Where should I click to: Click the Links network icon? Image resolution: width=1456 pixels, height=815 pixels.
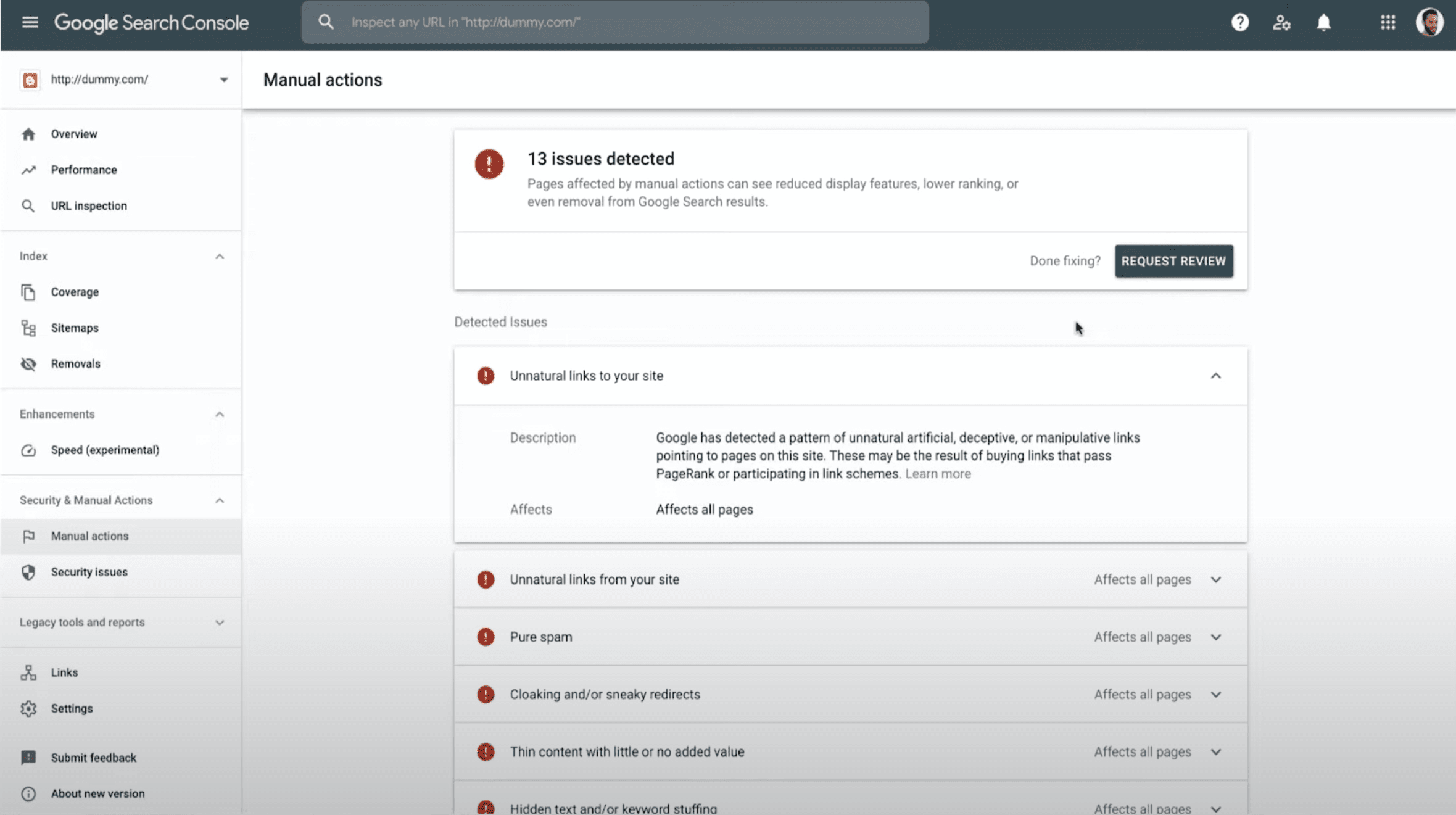click(28, 672)
